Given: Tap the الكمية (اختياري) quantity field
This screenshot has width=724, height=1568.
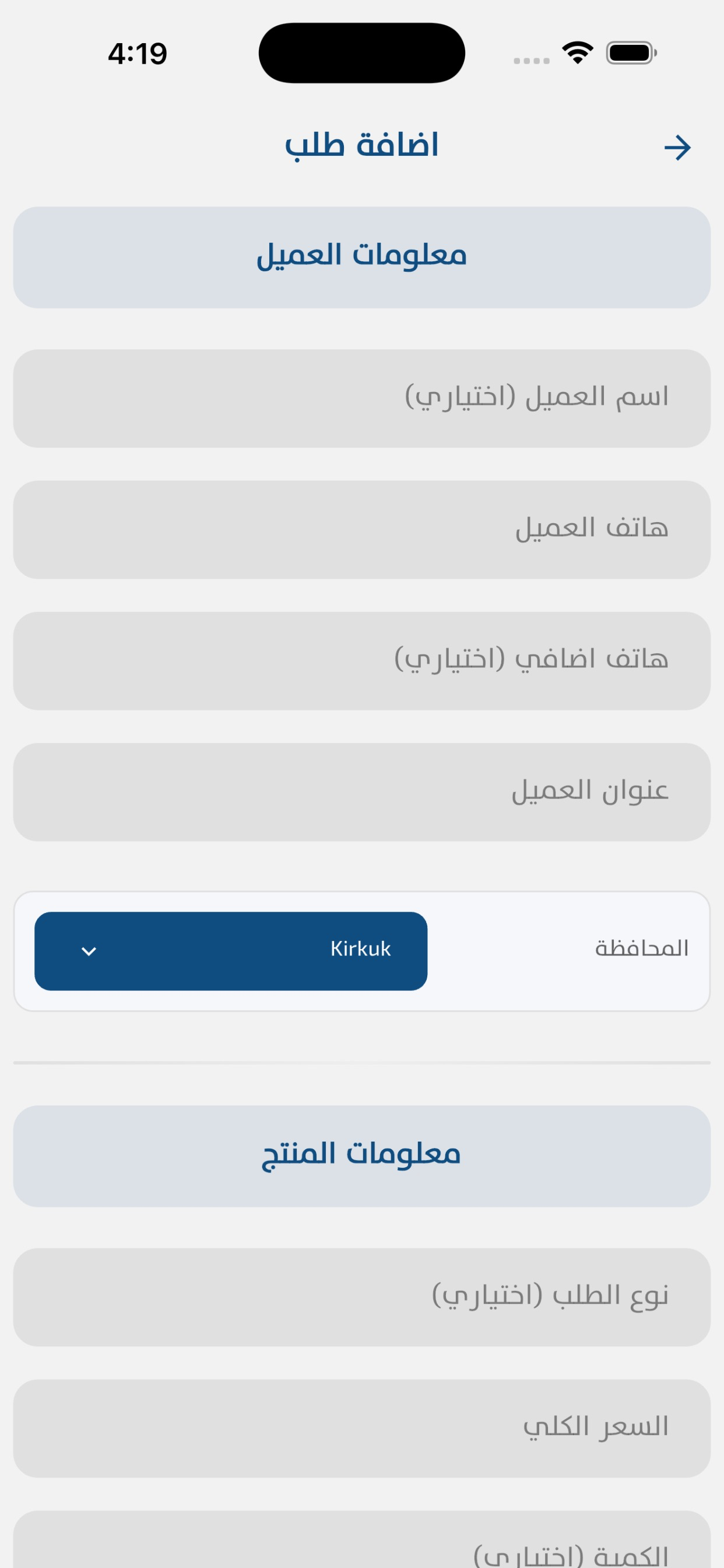Looking at the screenshot, I should pos(362,1546).
